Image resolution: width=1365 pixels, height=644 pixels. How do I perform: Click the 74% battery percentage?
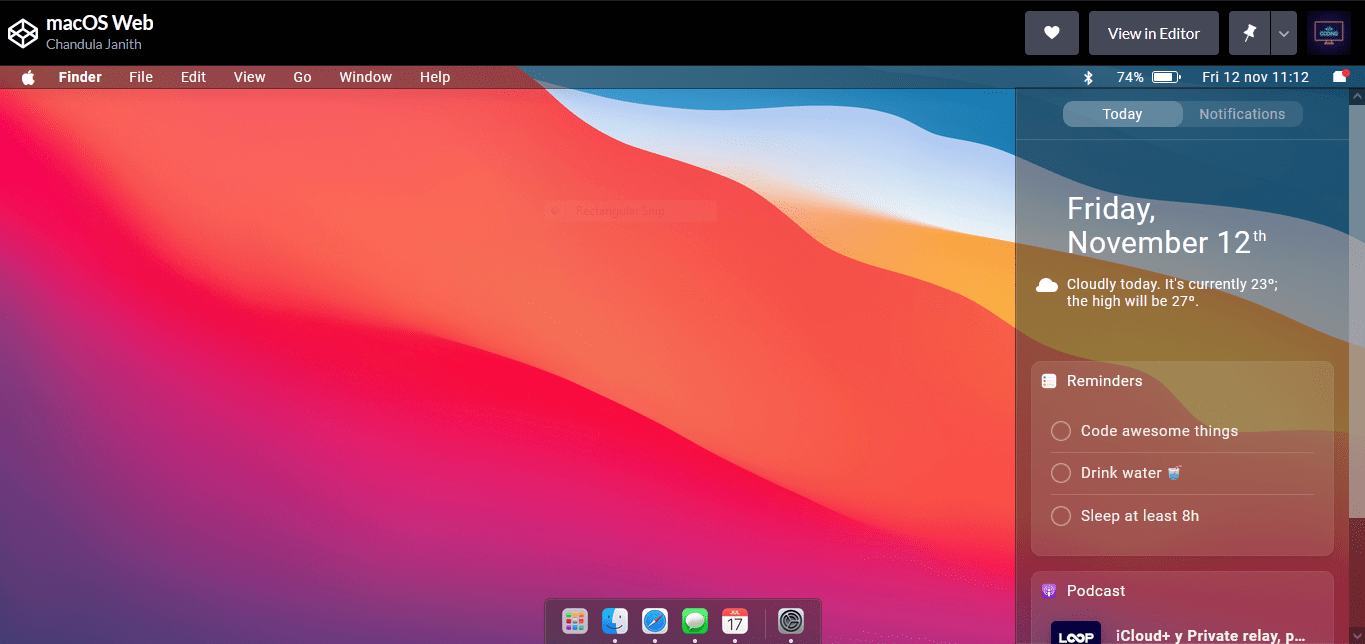coord(1130,77)
